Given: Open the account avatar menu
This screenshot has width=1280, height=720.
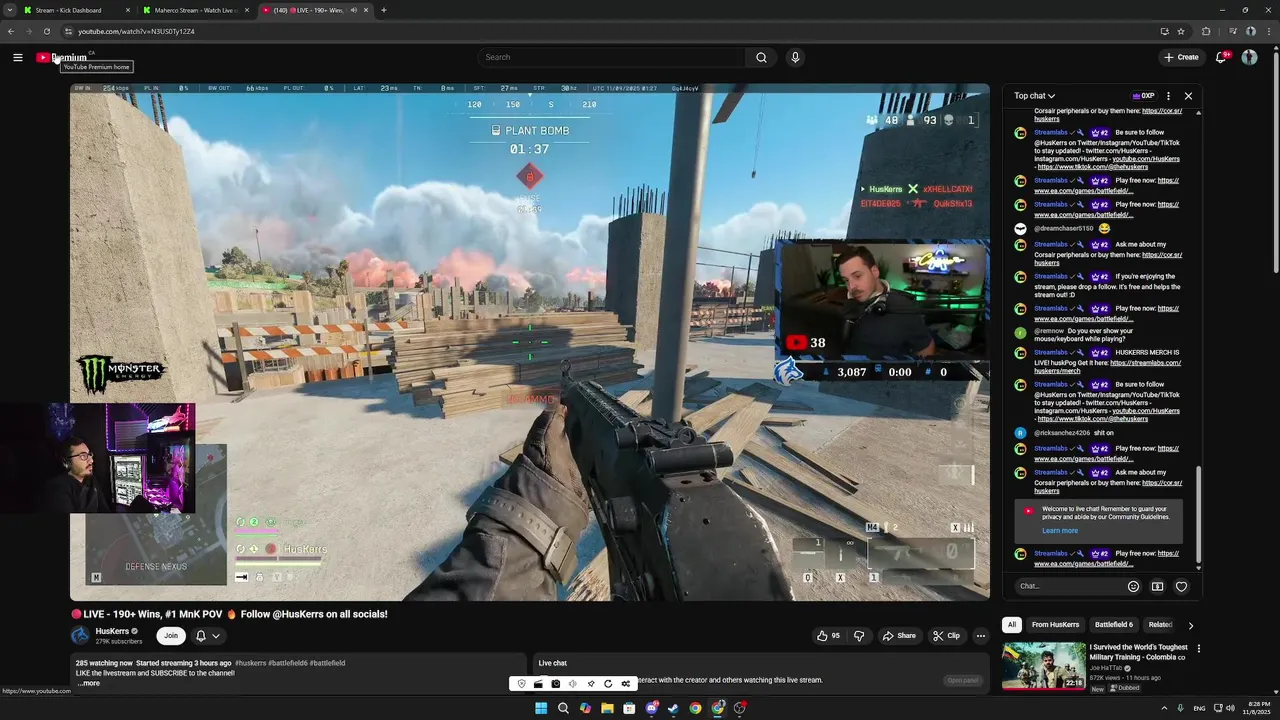Looking at the screenshot, I should [x=1249, y=57].
